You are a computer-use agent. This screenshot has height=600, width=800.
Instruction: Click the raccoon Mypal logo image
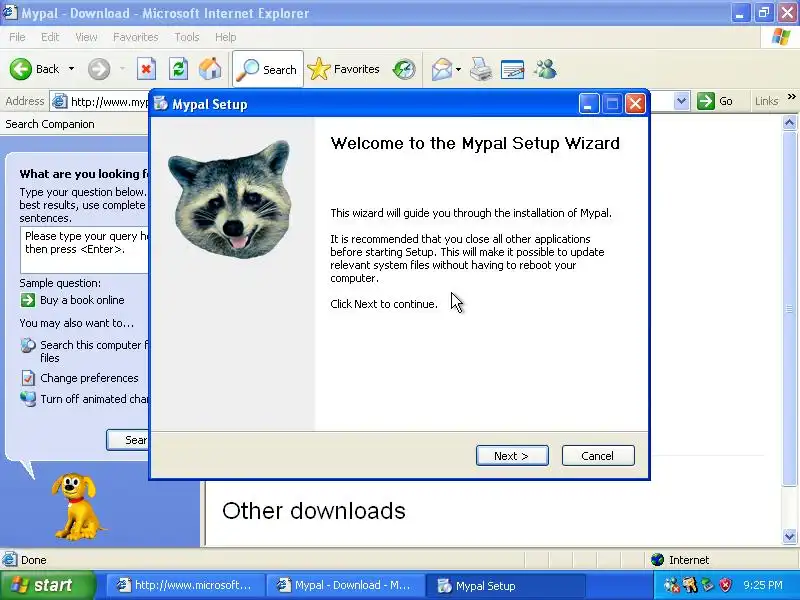tap(230, 199)
